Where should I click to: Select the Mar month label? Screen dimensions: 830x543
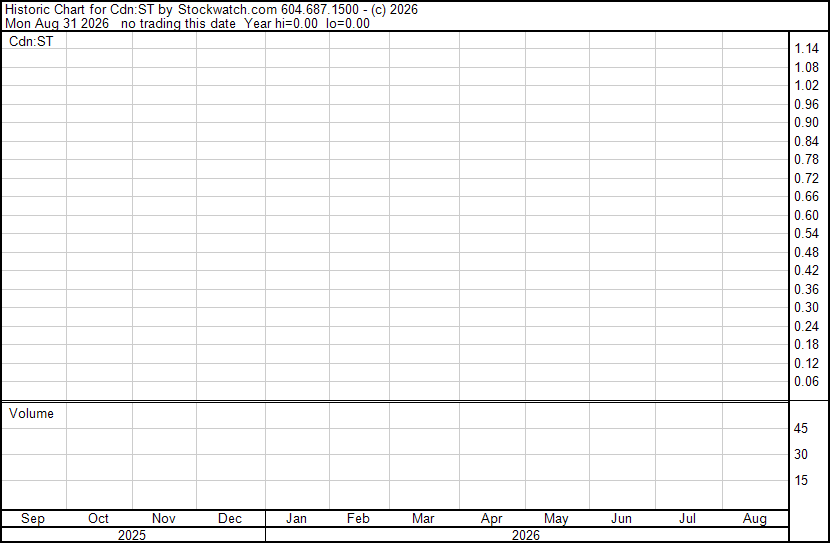coord(423,519)
